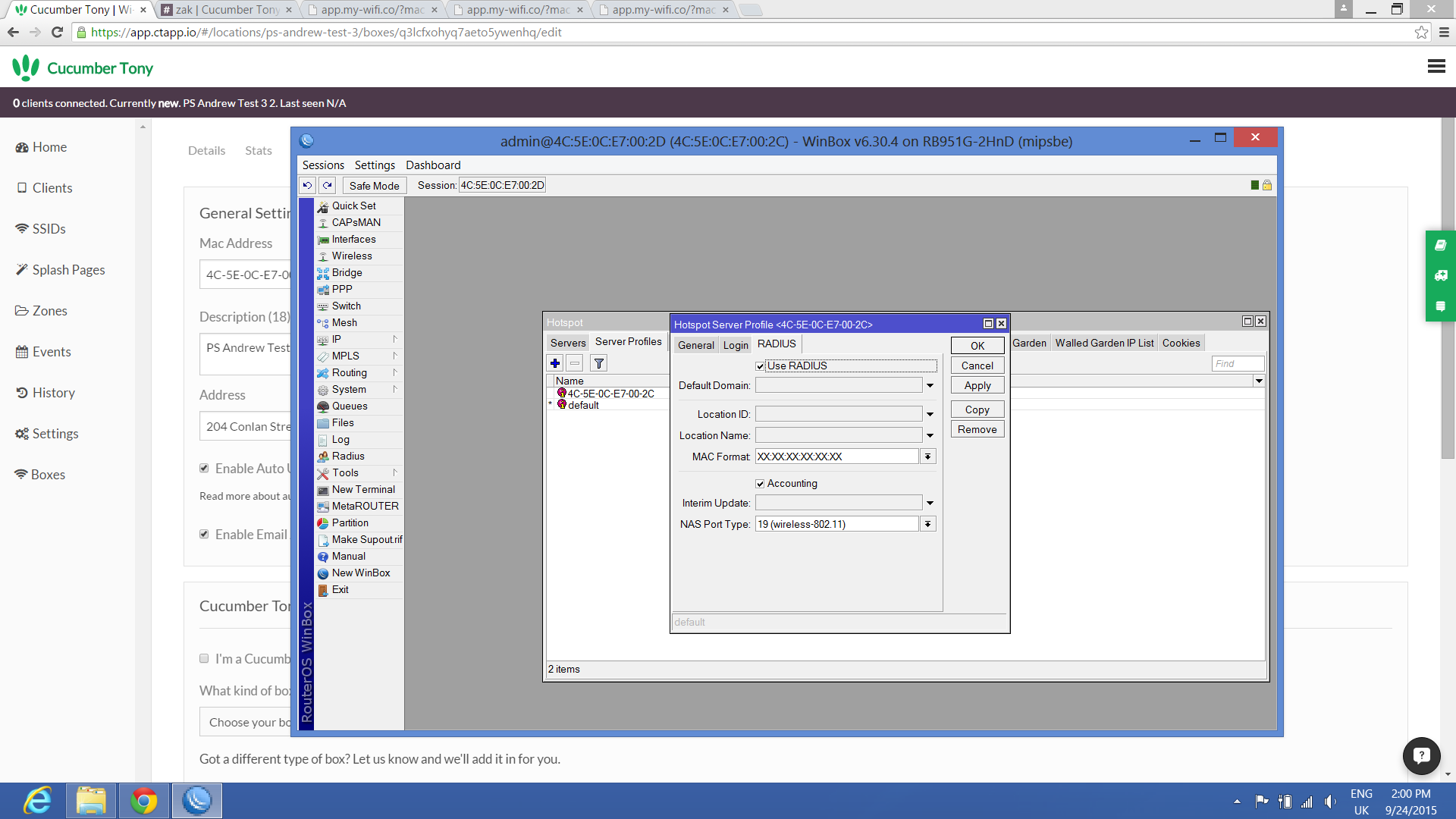Open Quick Set in WinBox menu
1456x819 pixels.
pos(353,206)
